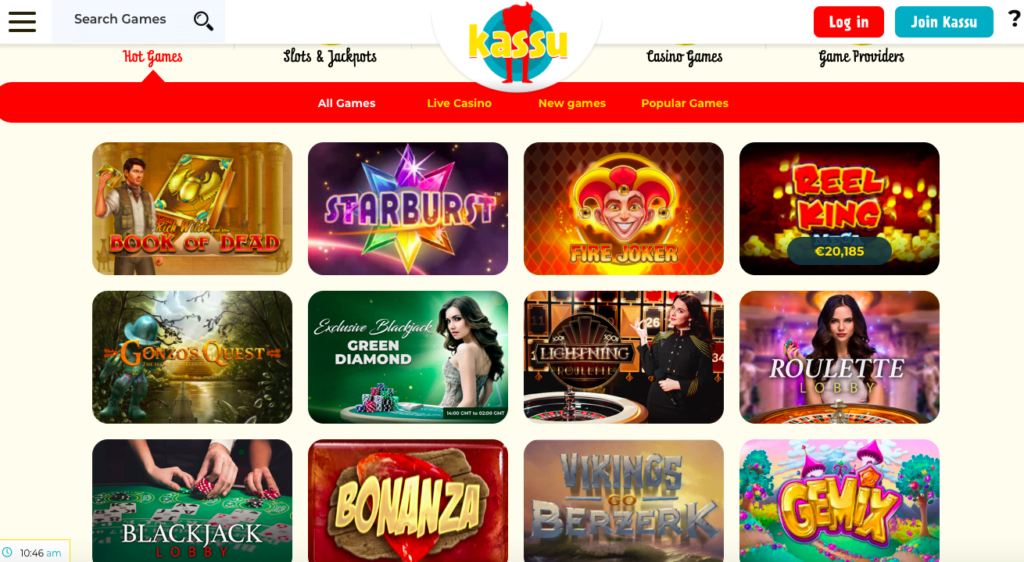
Task: Open the question mark help icon
Action: tap(1014, 19)
